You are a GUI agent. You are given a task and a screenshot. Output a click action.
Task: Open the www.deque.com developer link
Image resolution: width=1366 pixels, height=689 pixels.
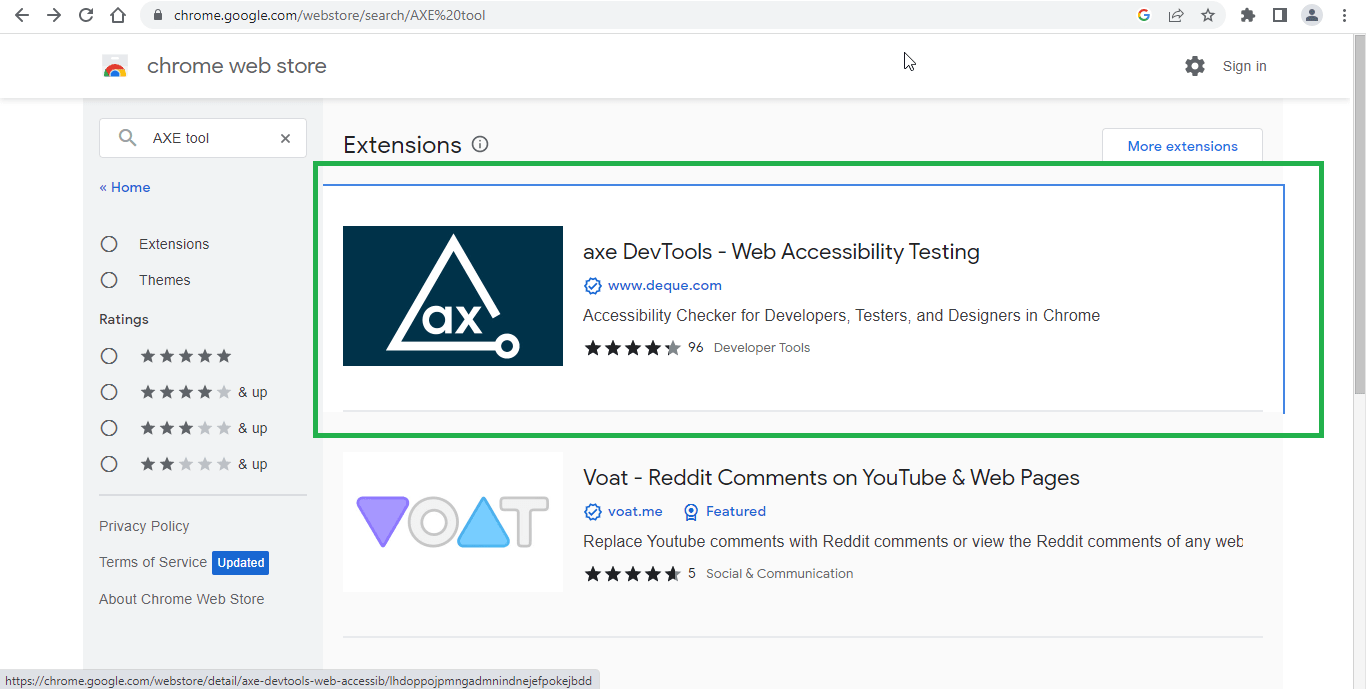click(664, 285)
